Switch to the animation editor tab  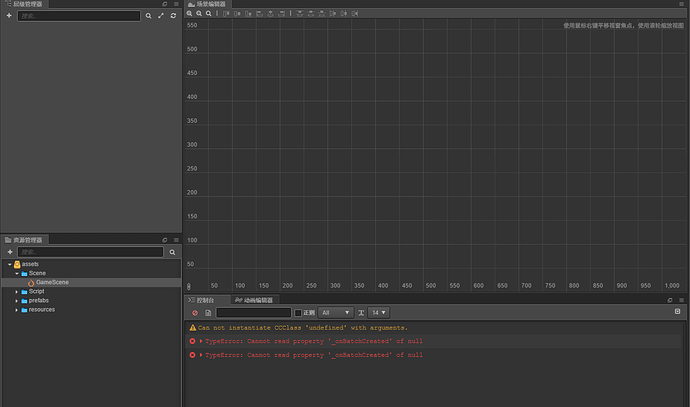click(254, 300)
